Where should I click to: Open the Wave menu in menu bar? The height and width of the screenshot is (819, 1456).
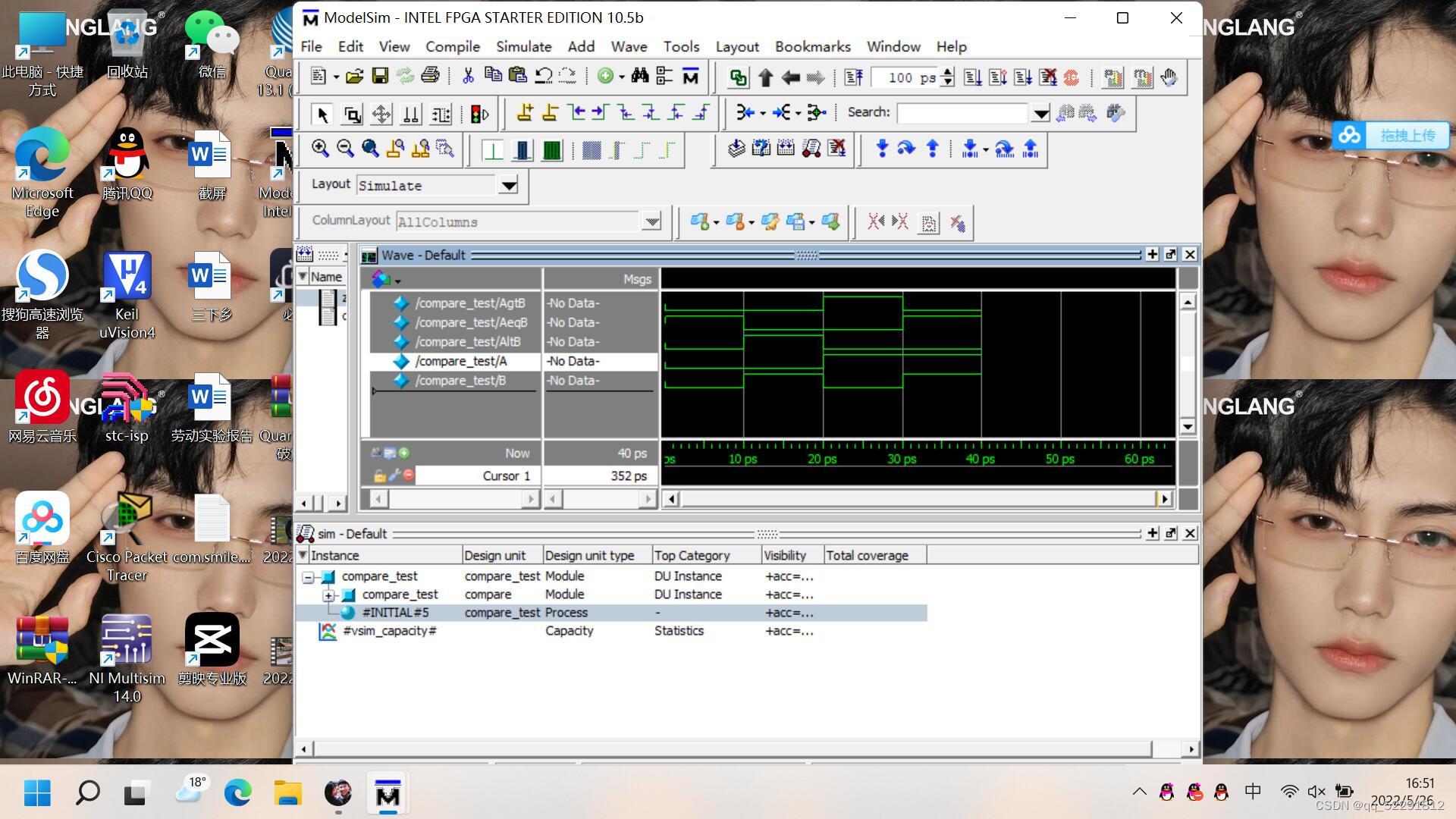(629, 46)
